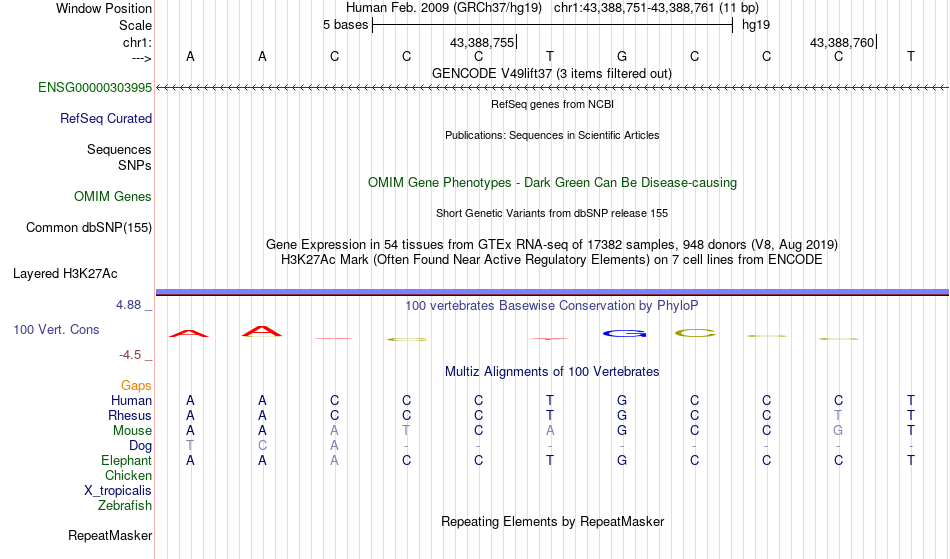Viewport: 950px width, 559px height.
Task: Click the G base in the reference sequence row
Action: [x=622, y=57]
